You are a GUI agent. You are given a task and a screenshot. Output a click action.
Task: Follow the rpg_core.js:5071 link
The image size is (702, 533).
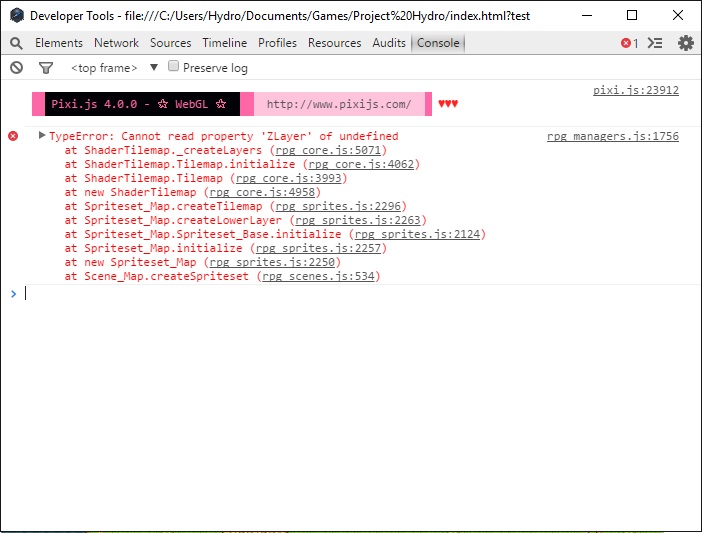coord(328,150)
